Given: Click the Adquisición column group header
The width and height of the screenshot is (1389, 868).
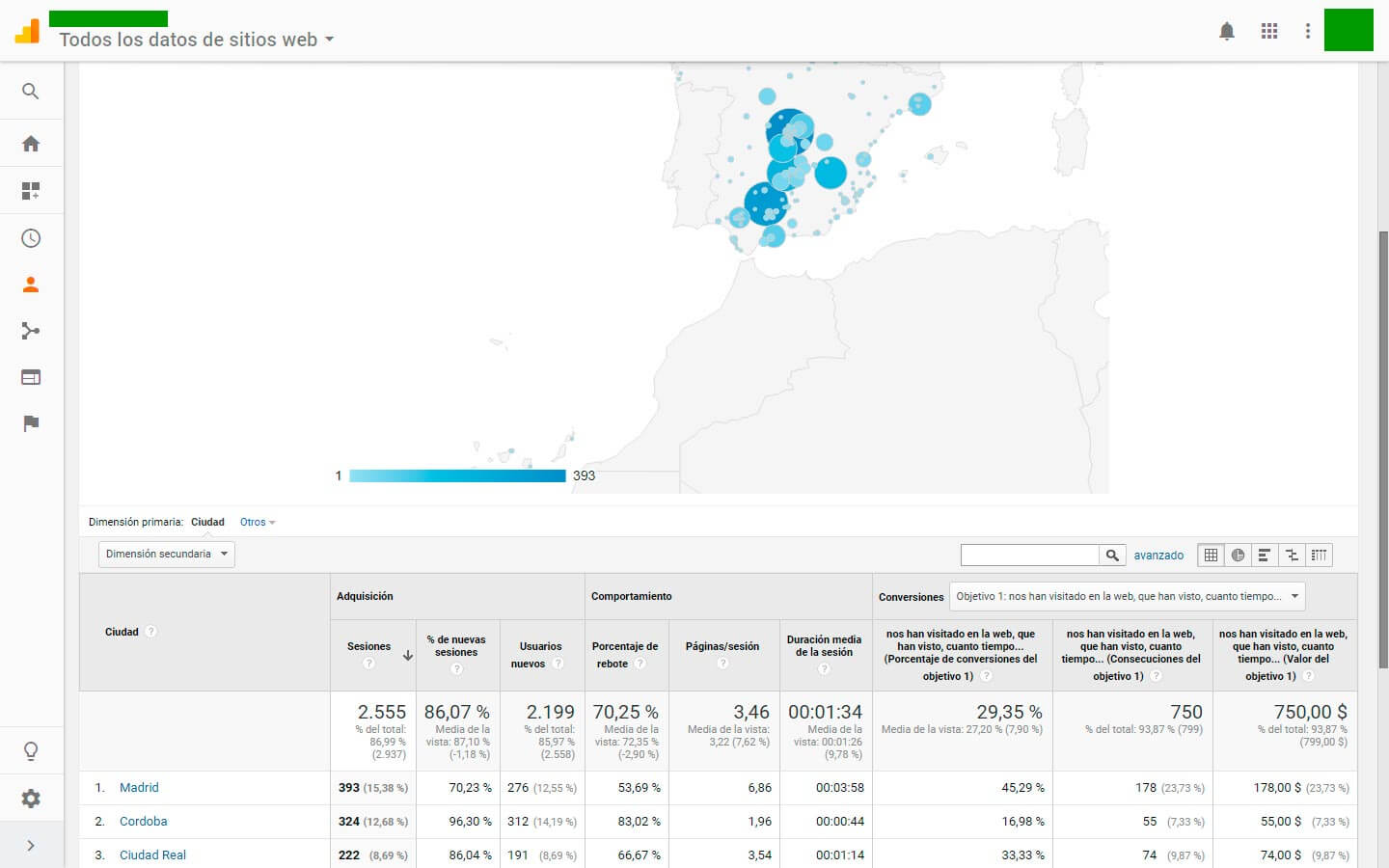Looking at the screenshot, I should tap(365, 596).
